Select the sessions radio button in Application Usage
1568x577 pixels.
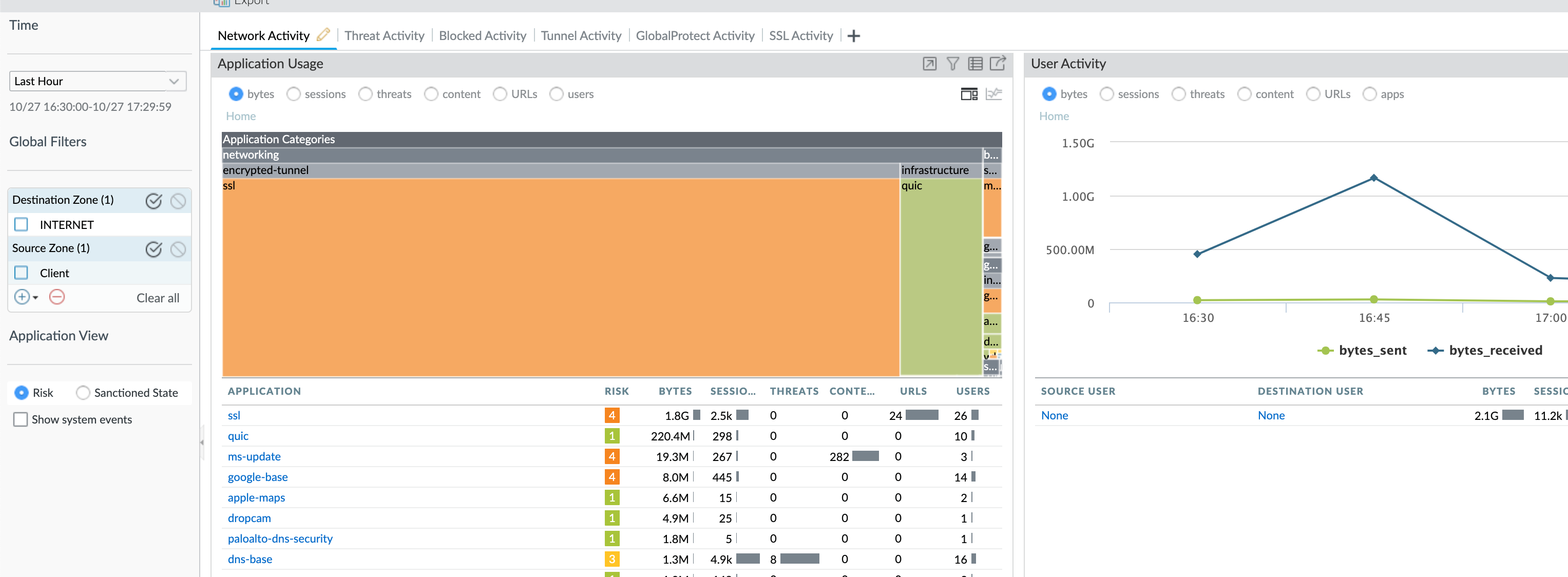293,94
